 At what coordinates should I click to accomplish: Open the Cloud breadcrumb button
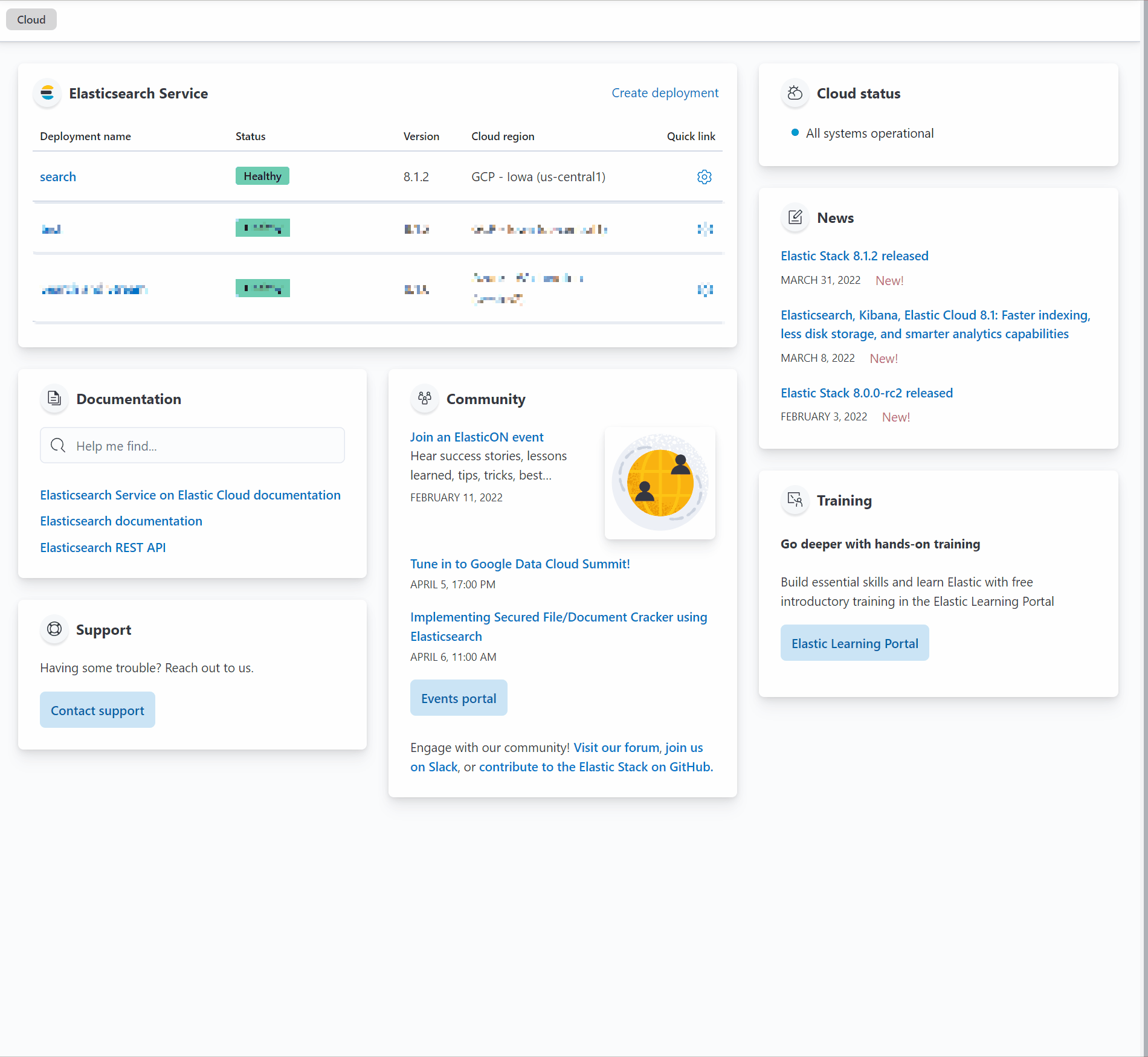(31, 19)
